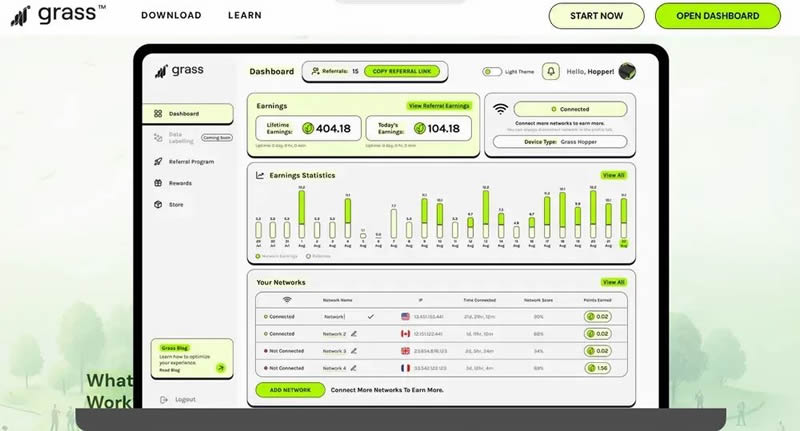
Task: Click the Hopper user avatar
Action: (x=627, y=71)
